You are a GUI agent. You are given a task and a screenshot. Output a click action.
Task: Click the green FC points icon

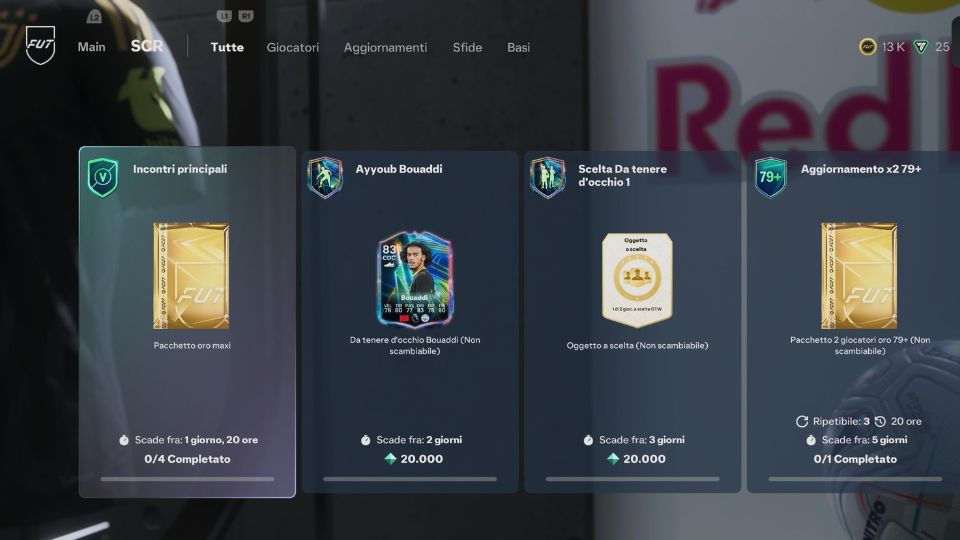[921, 47]
